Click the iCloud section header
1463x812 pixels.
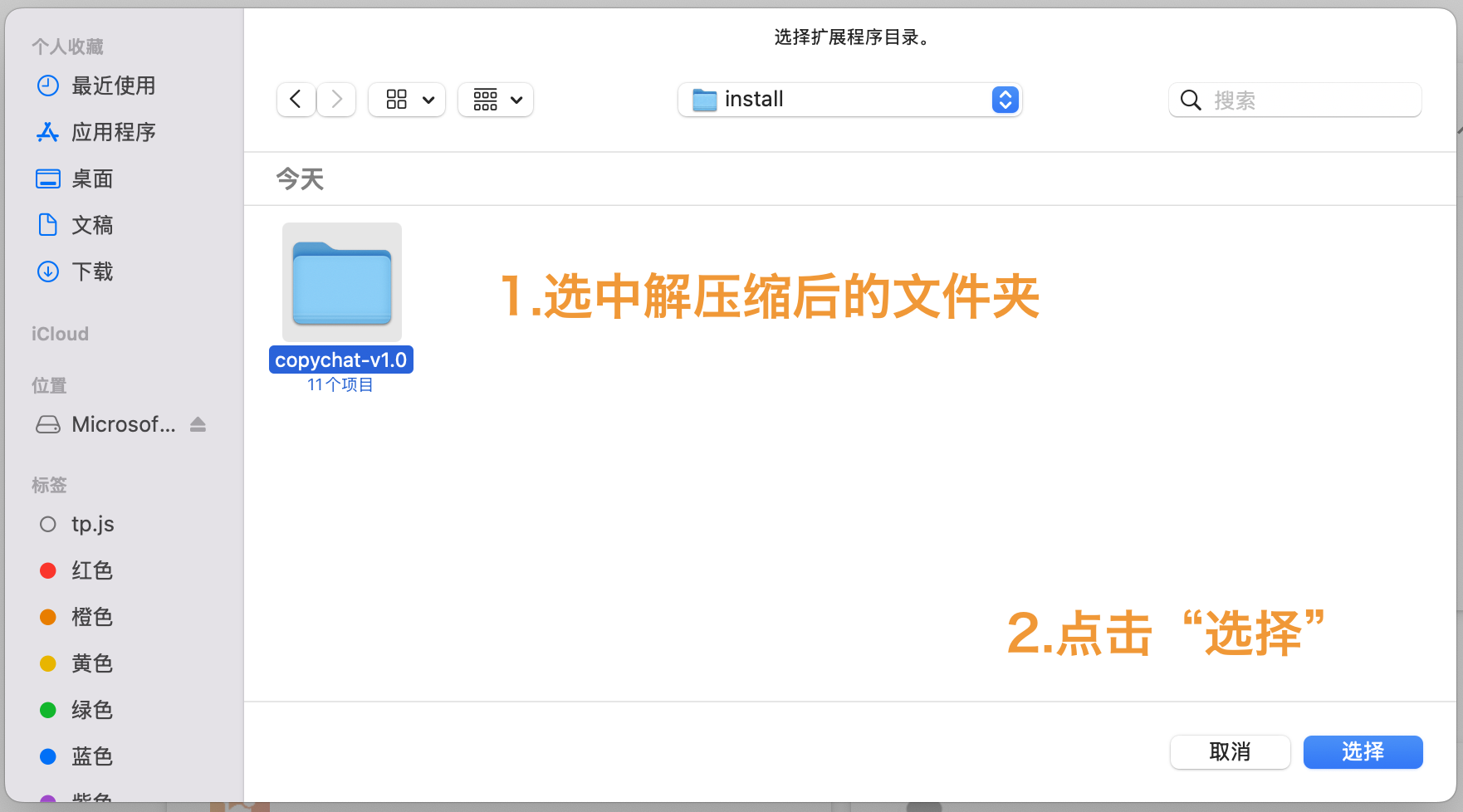59,334
